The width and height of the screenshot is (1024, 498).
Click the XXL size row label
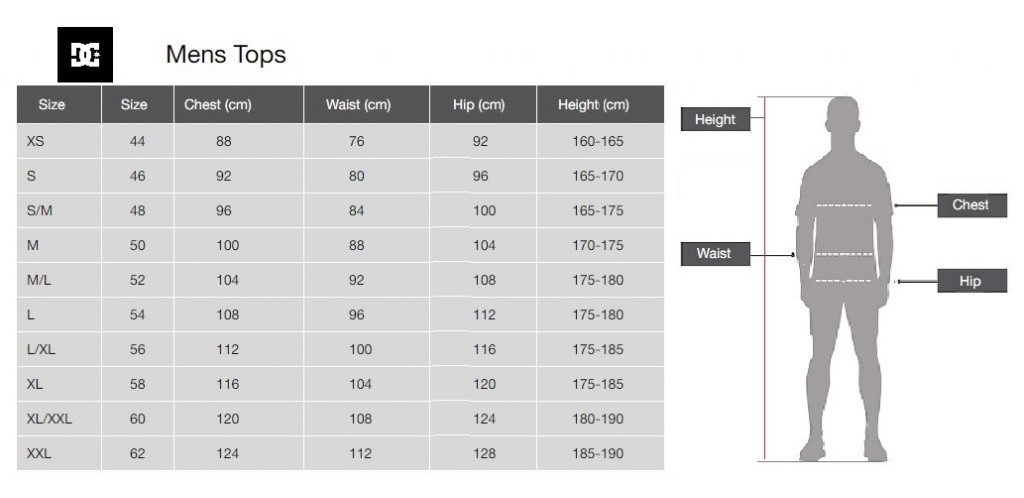(x=39, y=454)
